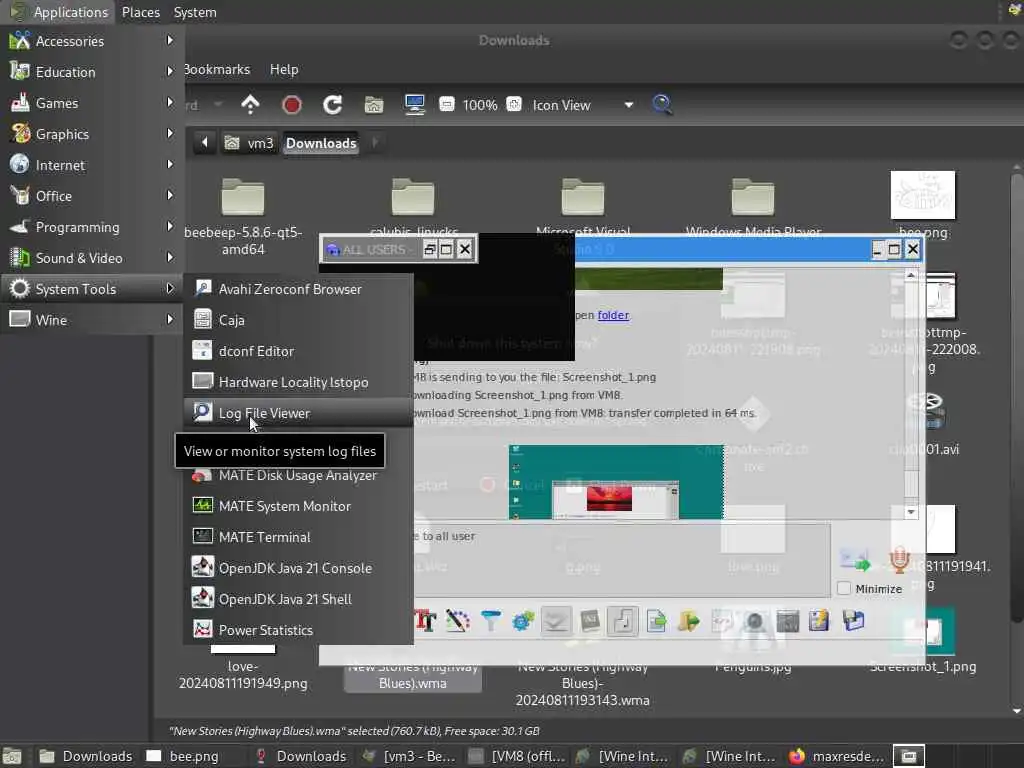
Task: Open the Places menu on top panel
Action: pos(140,12)
